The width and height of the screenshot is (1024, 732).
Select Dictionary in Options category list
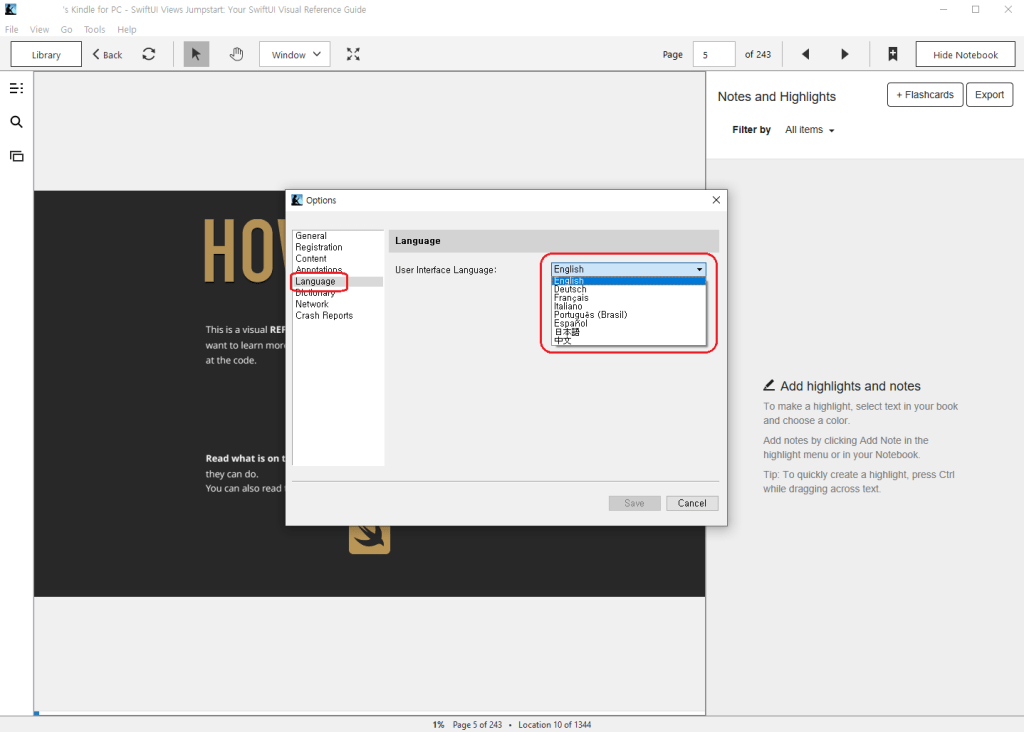click(x=315, y=293)
